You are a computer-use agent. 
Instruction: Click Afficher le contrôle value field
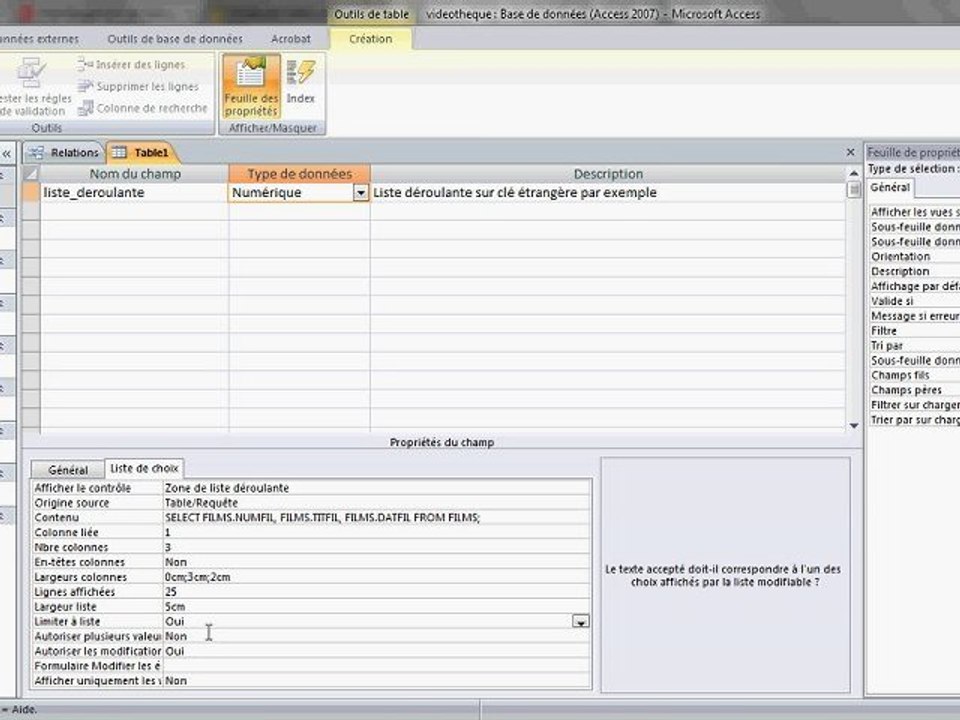(x=377, y=488)
